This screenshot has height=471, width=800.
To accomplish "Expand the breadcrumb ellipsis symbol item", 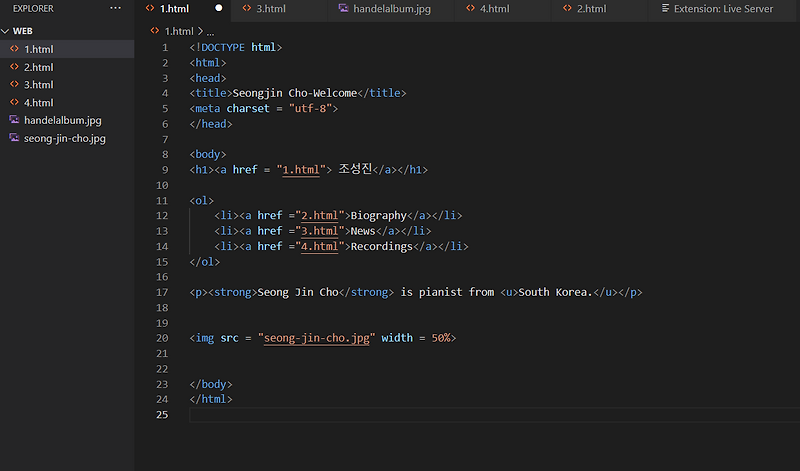I will [210, 31].
